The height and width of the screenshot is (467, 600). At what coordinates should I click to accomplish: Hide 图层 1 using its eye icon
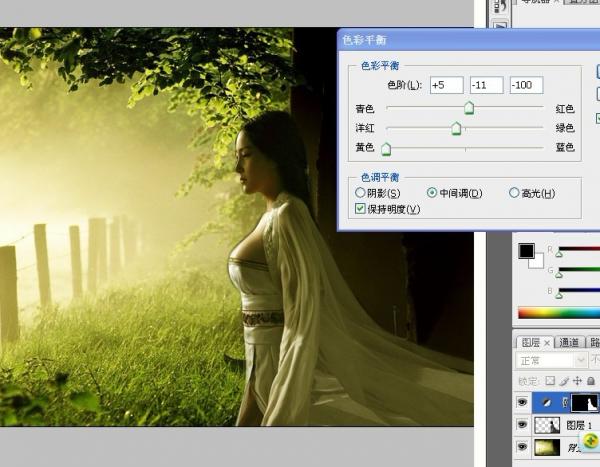tap(522, 424)
